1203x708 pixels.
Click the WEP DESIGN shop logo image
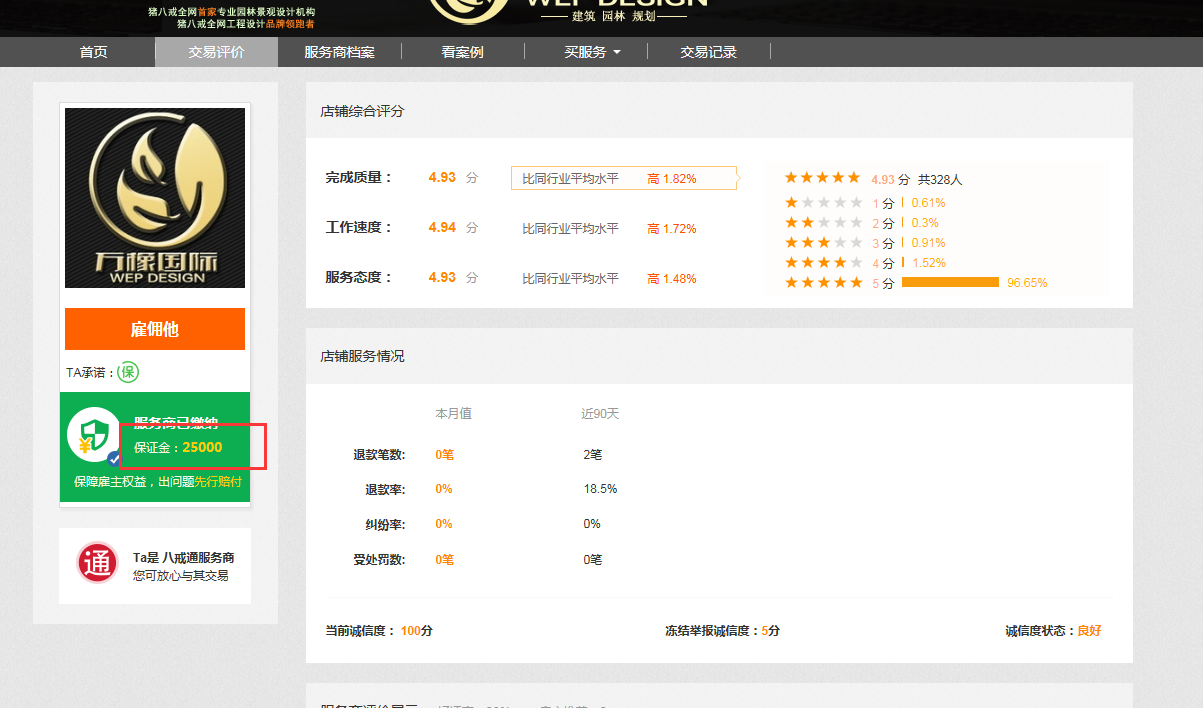[155, 198]
